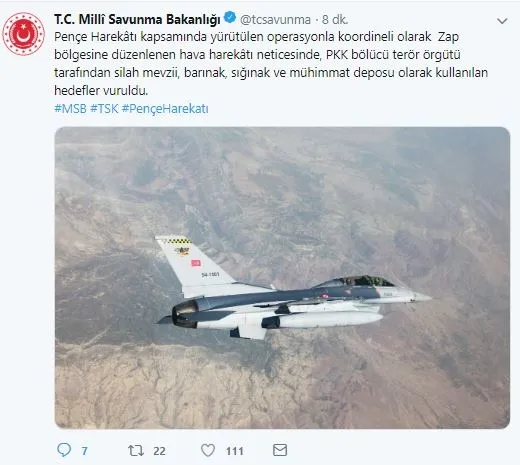Viewport: 520px width, 465px height.
Task: Open T.C. Millî Savunma Bakanlığı account name
Action: [x=137, y=19]
